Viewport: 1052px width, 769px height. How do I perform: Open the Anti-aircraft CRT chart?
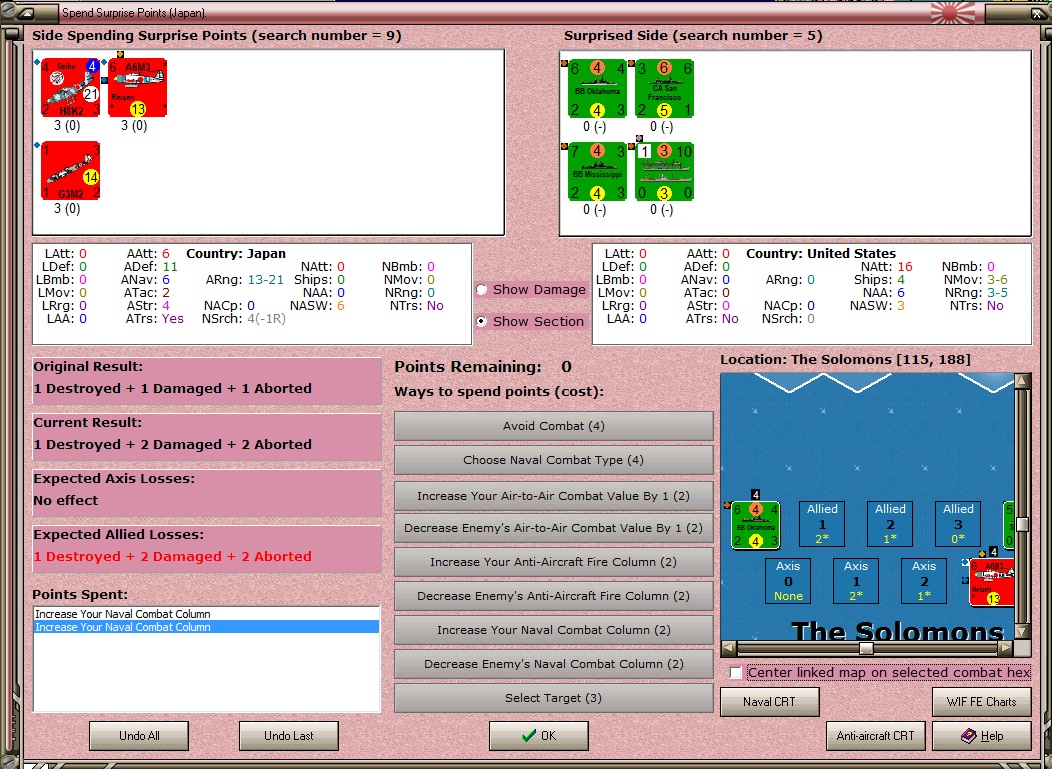[876, 736]
